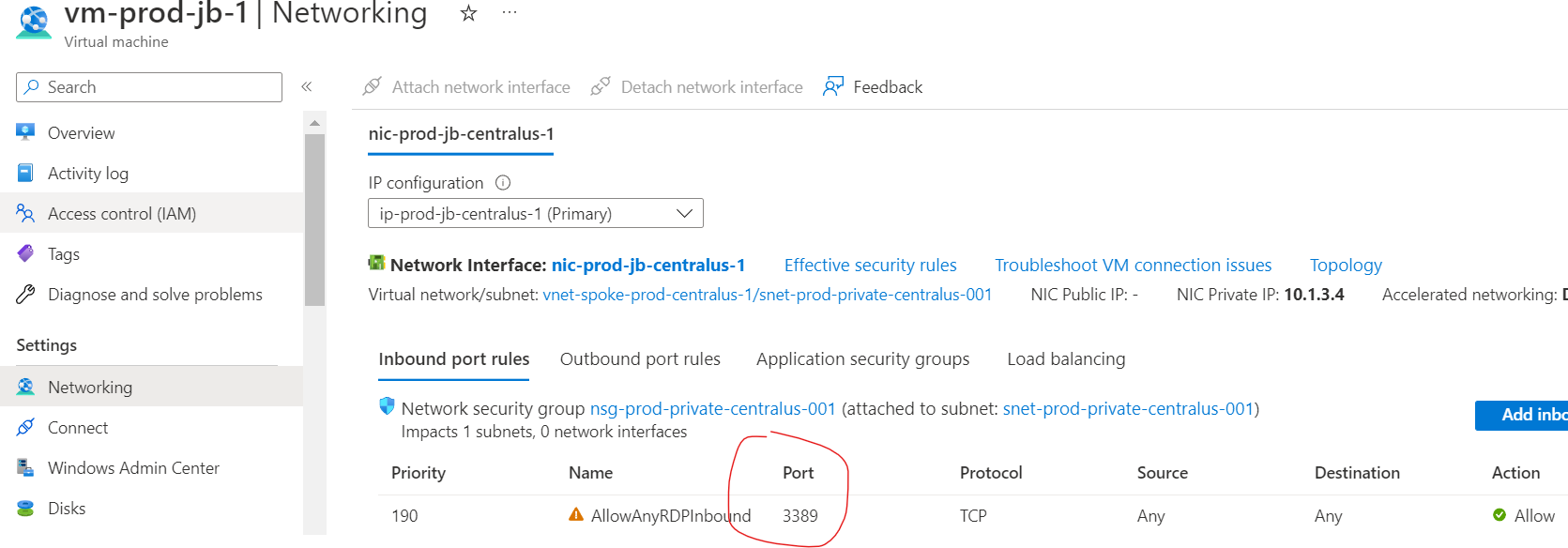Open Windows Admin Center from sidebar

pos(133,468)
